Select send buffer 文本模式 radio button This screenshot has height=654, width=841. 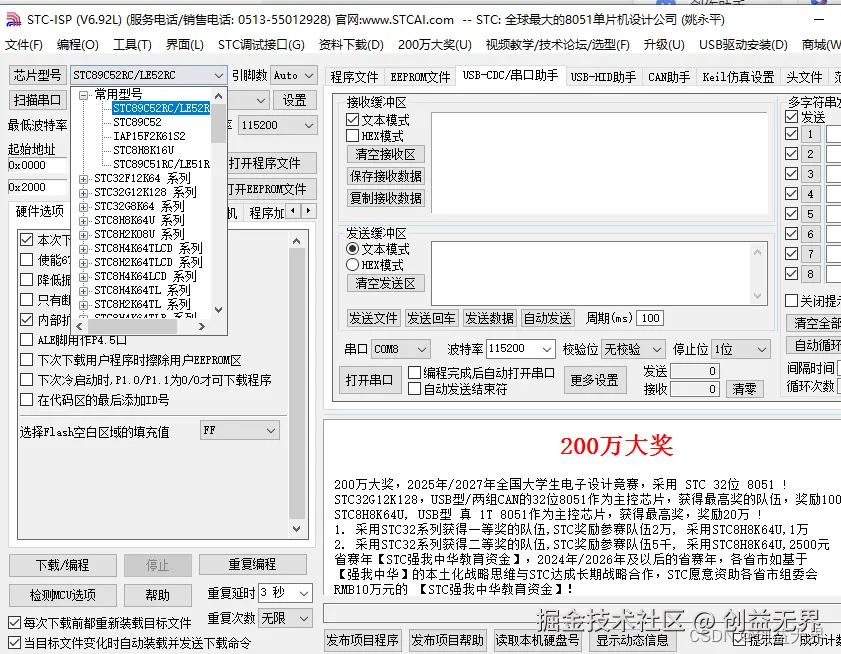pyautogui.click(x=352, y=249)
